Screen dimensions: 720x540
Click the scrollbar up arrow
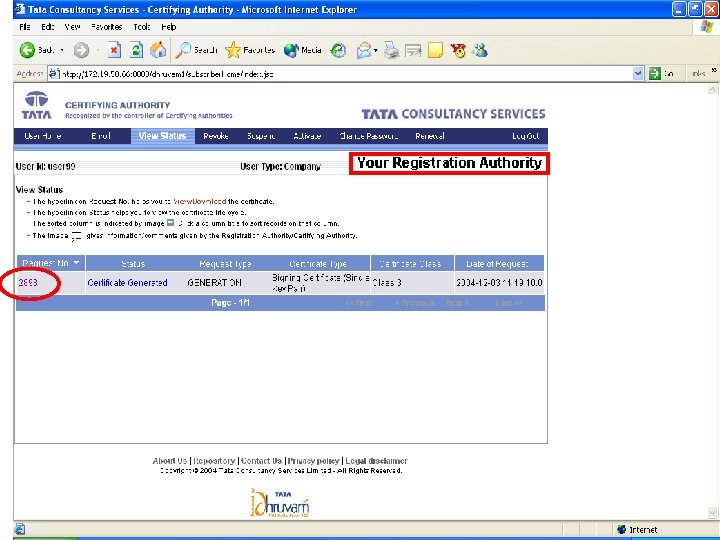[x=712, y=89]
